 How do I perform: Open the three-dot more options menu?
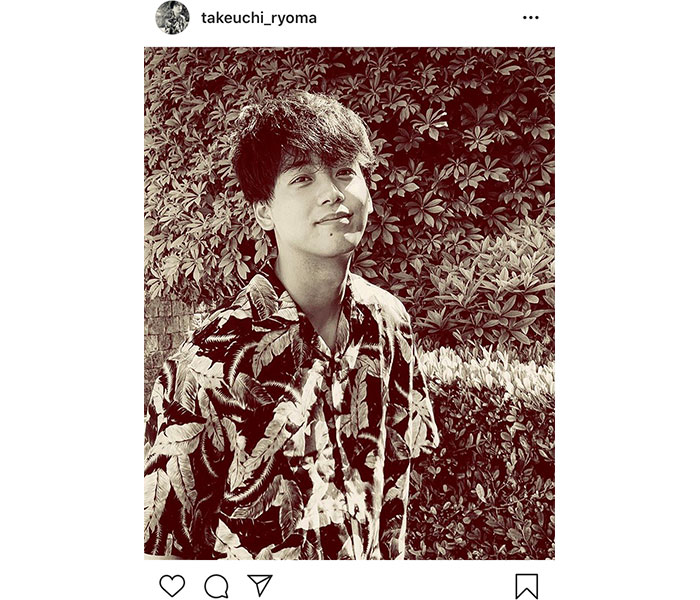pyautogui.click(x=530, y=18)
